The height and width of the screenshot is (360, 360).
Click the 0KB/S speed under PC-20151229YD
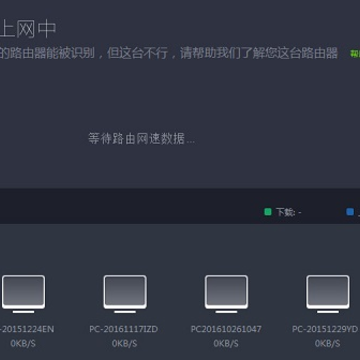[328, 343]
